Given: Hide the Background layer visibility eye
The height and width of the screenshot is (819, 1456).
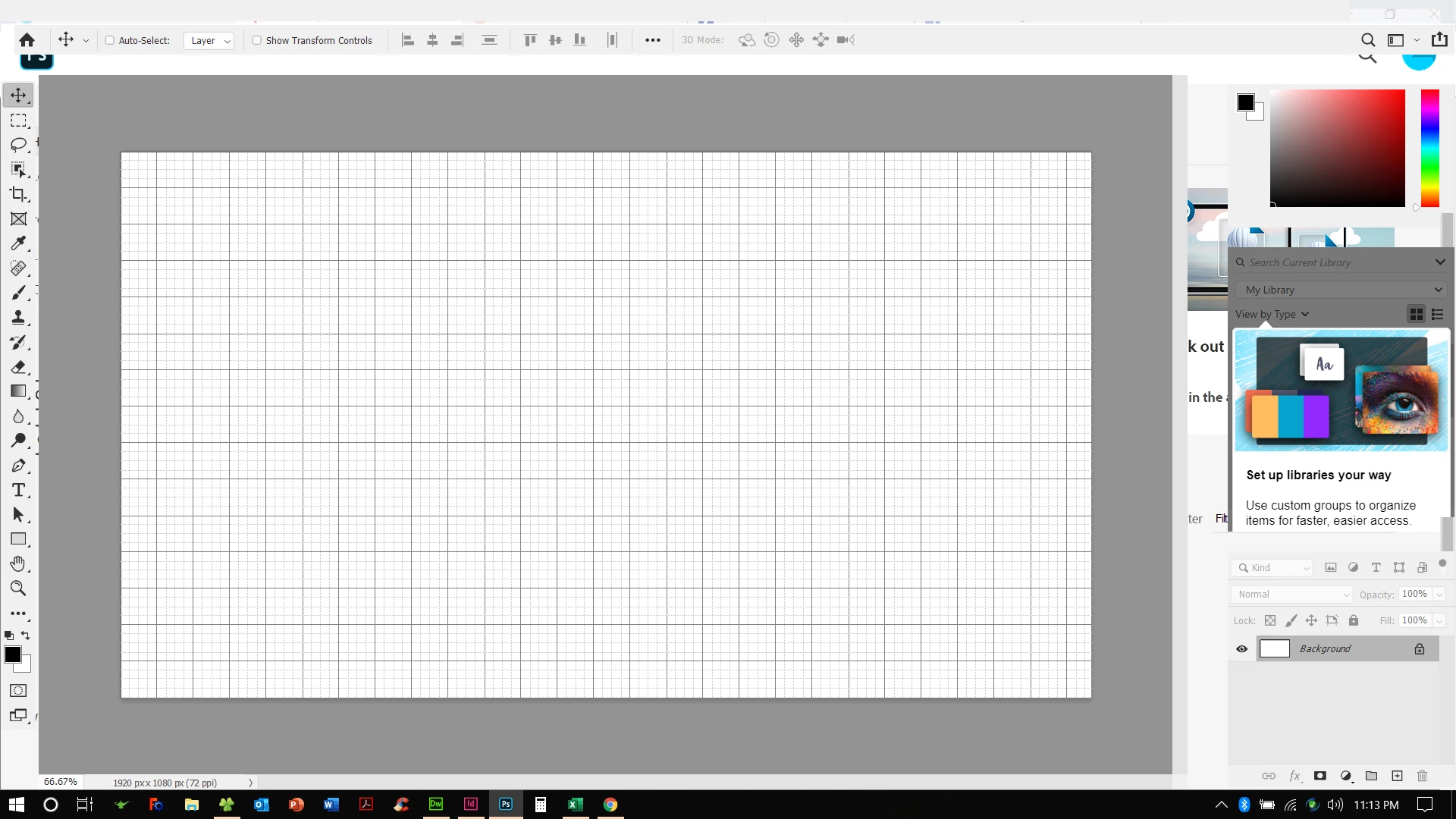Looking at the screenshot, I should (1241, 649).
